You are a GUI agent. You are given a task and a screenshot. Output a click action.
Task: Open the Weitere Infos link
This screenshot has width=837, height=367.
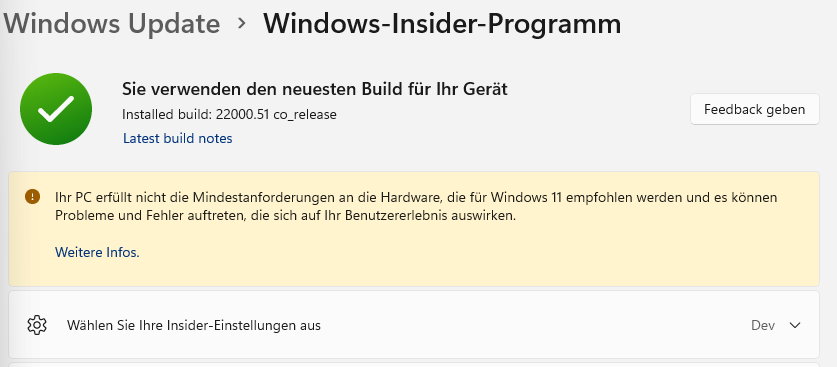click(97, 252)
